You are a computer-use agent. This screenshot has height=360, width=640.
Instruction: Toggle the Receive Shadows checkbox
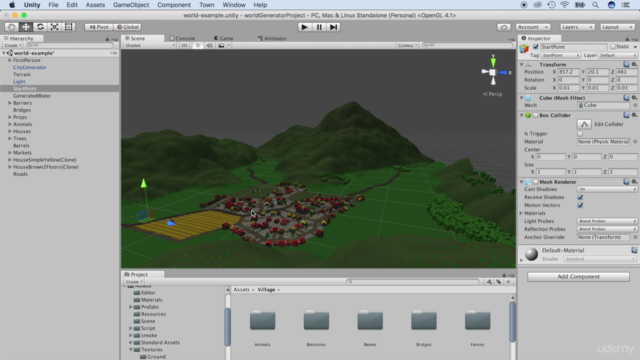[580, 197]
